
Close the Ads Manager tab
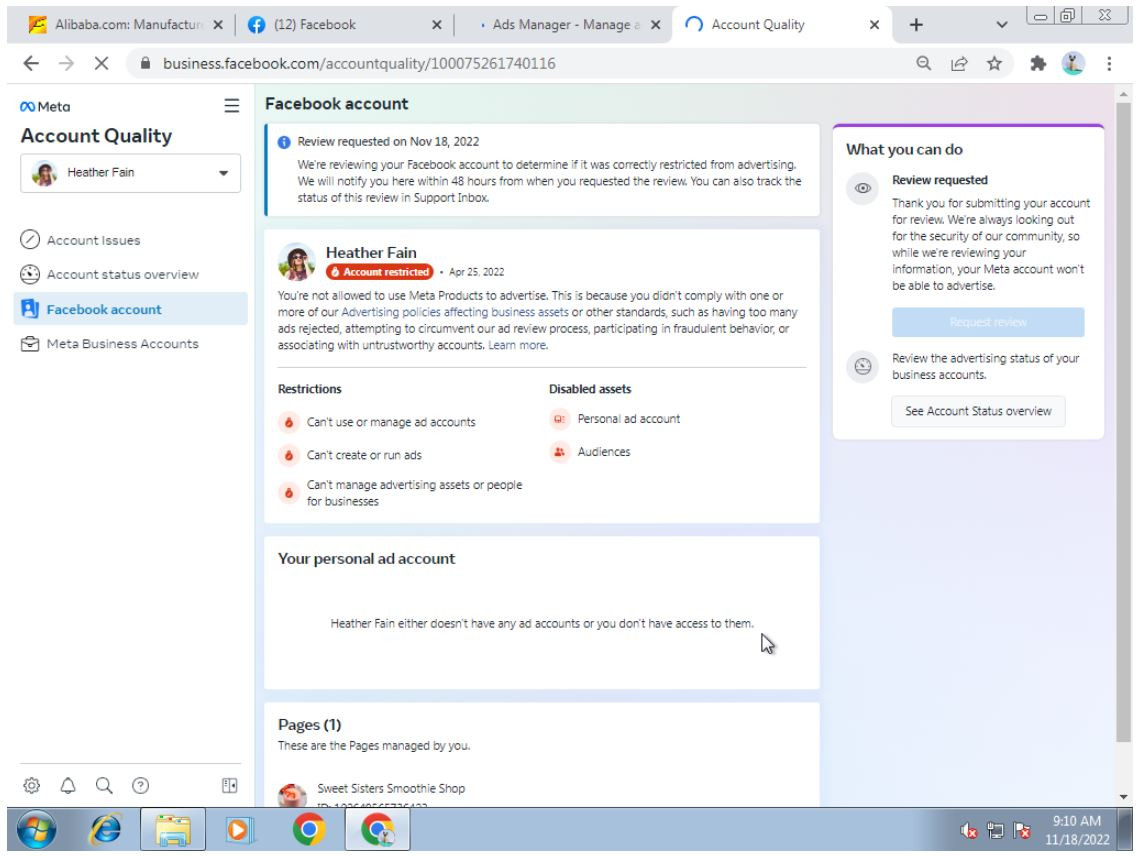click(655, 25)
